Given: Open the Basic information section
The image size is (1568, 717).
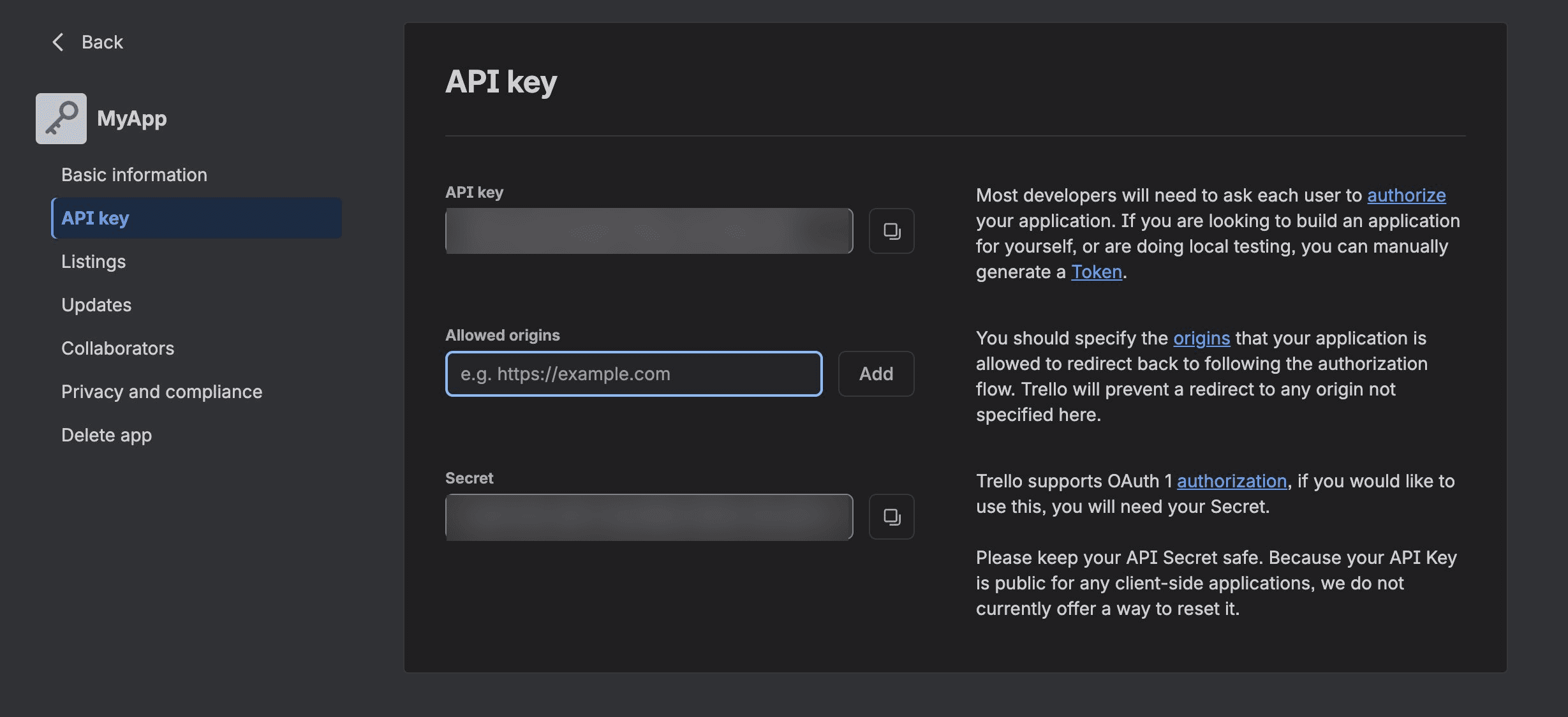Looking at the screenshot, I should point(134,175).
